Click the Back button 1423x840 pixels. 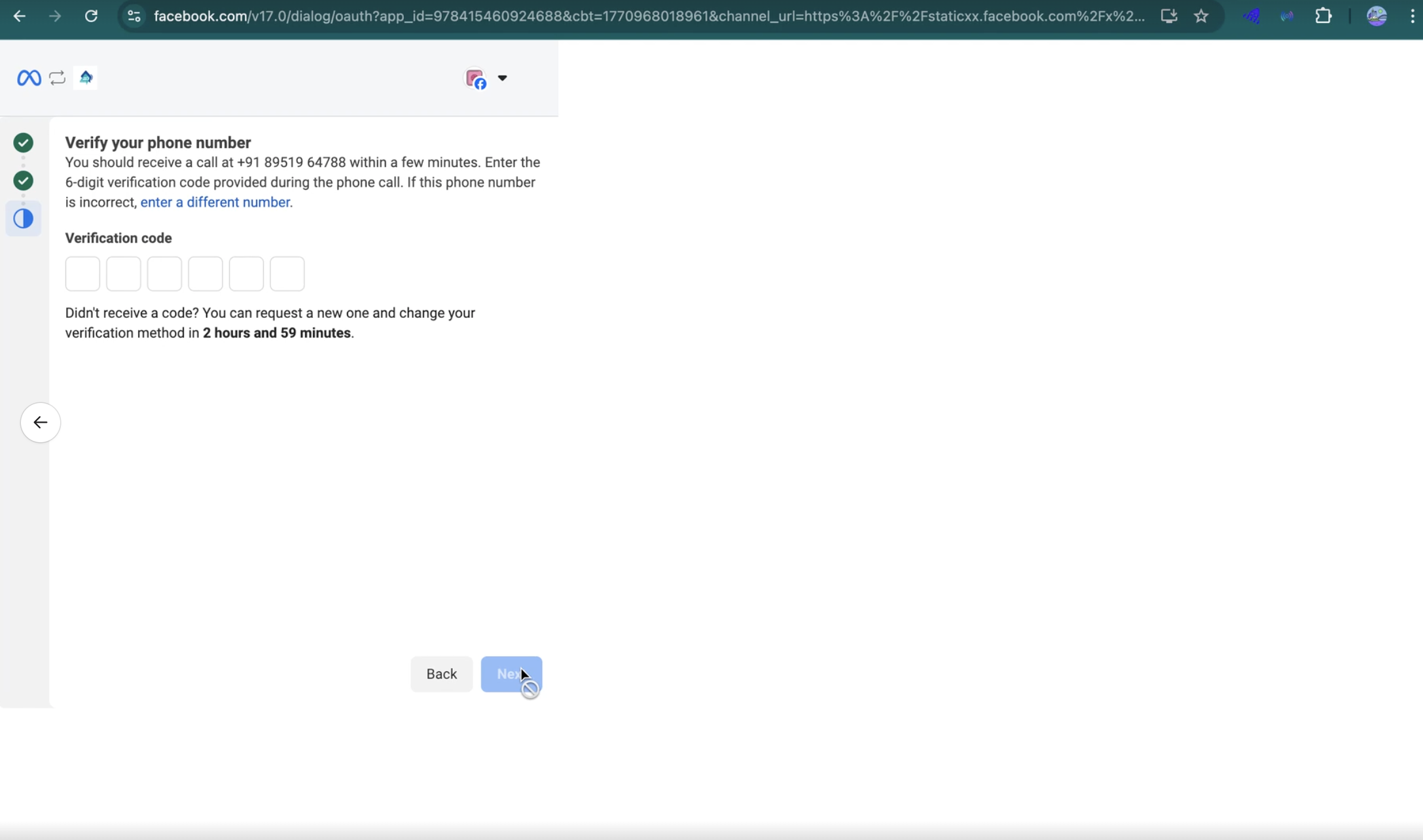click(x=441, y=674)
